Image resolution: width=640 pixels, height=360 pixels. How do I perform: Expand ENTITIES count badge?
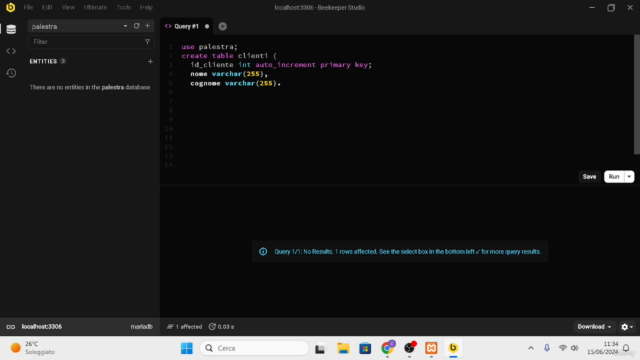coord(63,61)
